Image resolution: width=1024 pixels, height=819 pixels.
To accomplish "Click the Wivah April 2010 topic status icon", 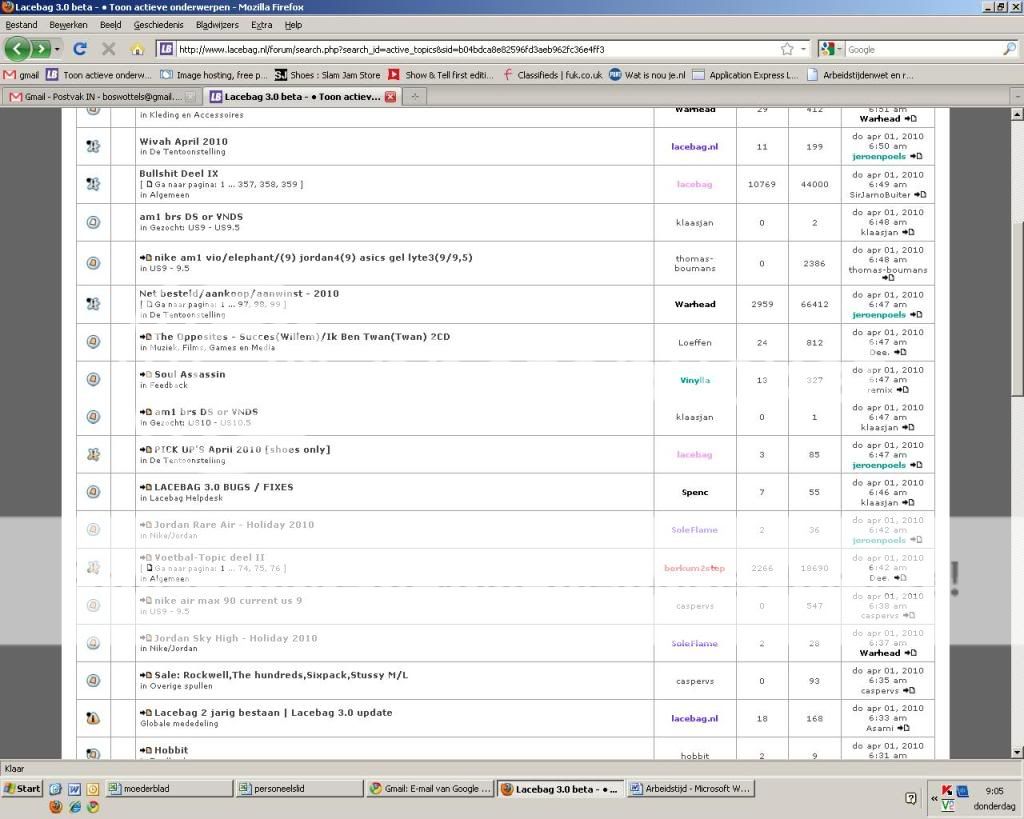I will coord(93,146).
